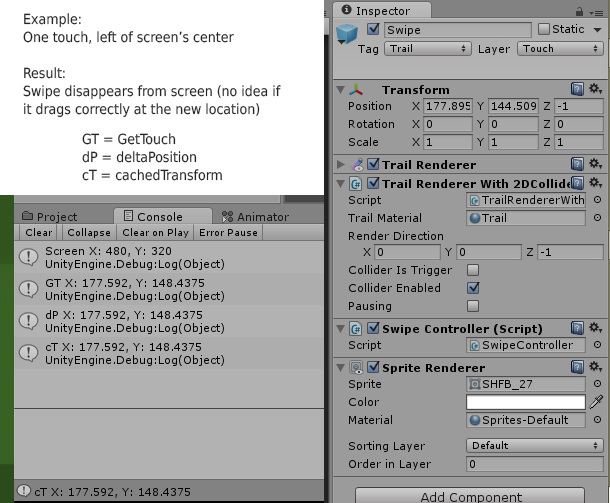Click status bar log message icon

point(24,491)
